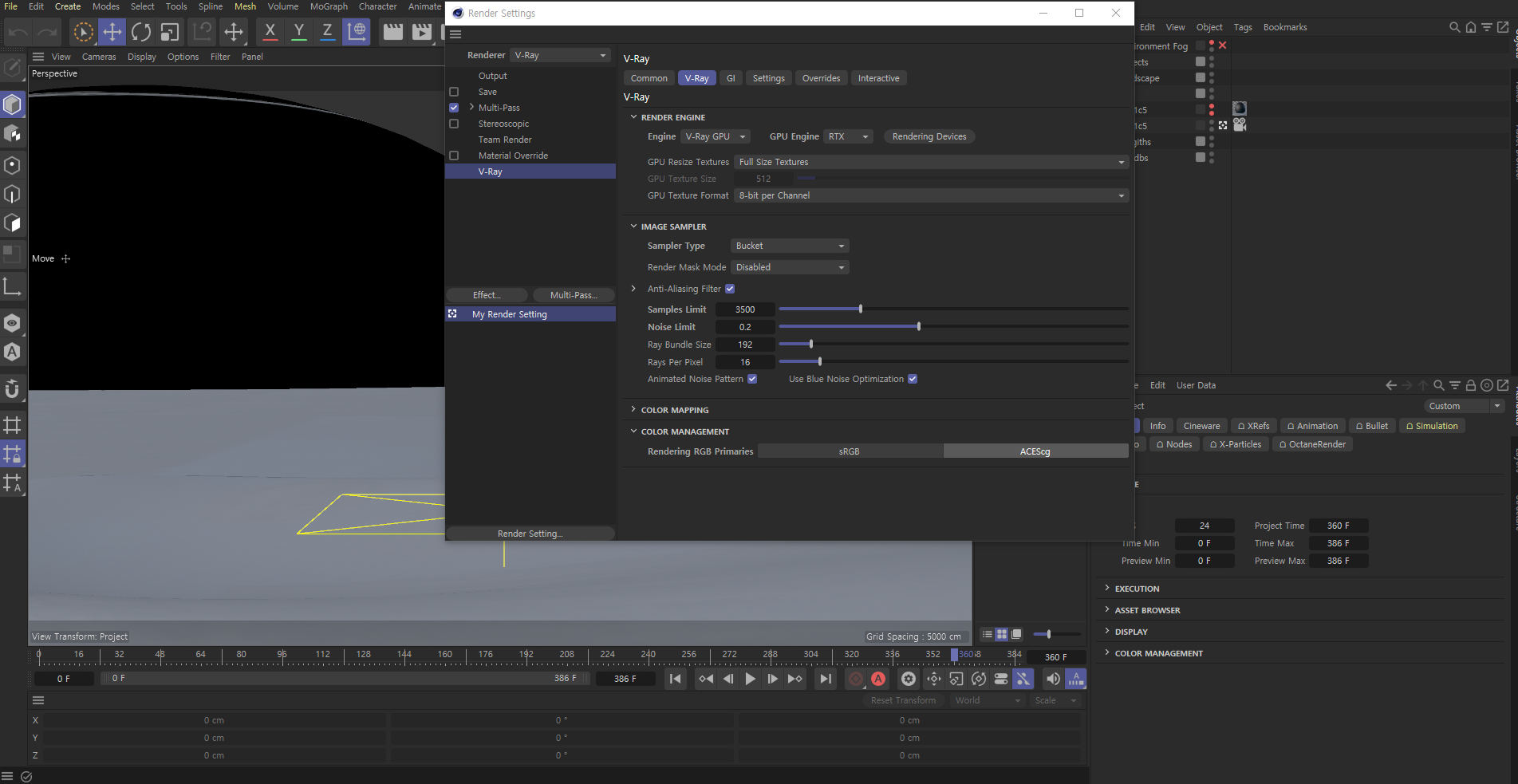Viewport: 1518px width, 784px height.
Task: Click the Reset Transform button
Action: (x=903, y=700)
